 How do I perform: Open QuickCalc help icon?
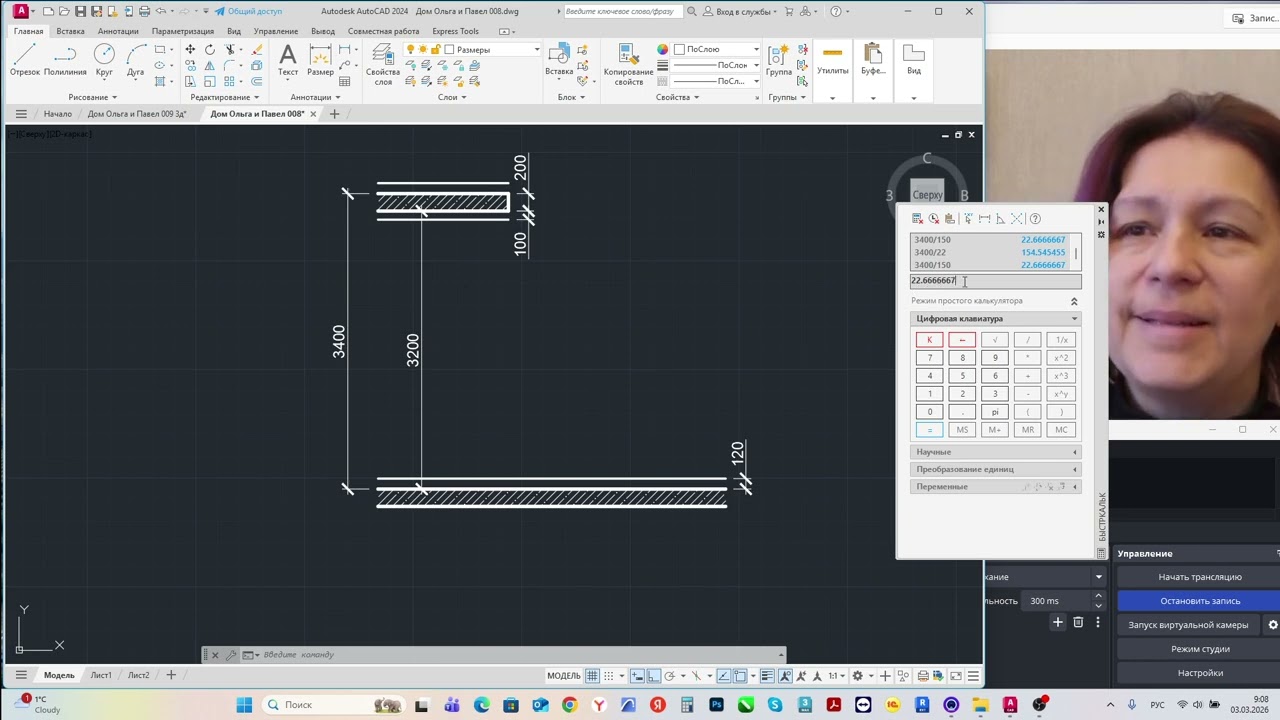point(1035,219)
